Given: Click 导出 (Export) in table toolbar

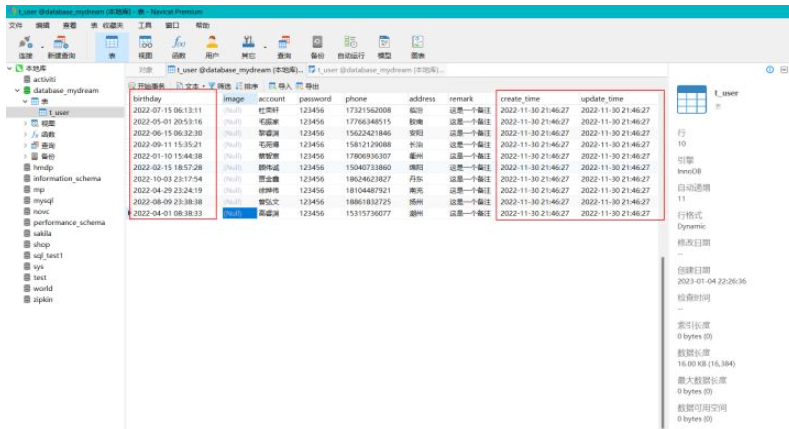Looking at the screenshot, I should click(304, 86).
